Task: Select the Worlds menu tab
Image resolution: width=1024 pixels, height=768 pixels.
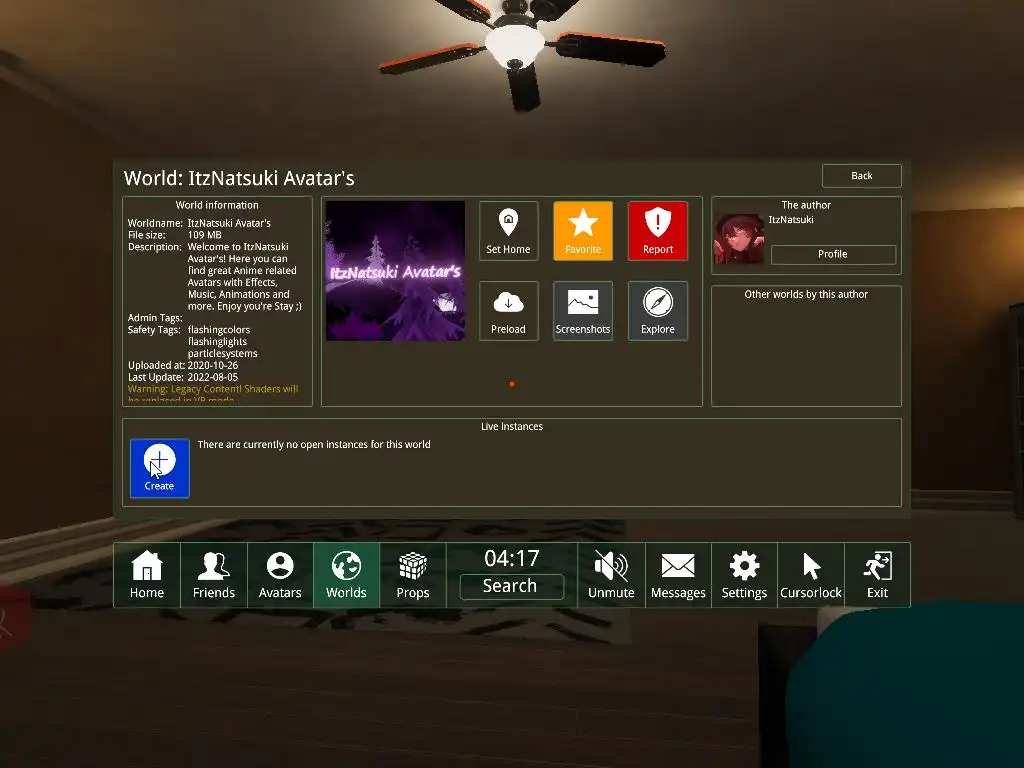Action: pyautogui.click(x=346, y=575)
